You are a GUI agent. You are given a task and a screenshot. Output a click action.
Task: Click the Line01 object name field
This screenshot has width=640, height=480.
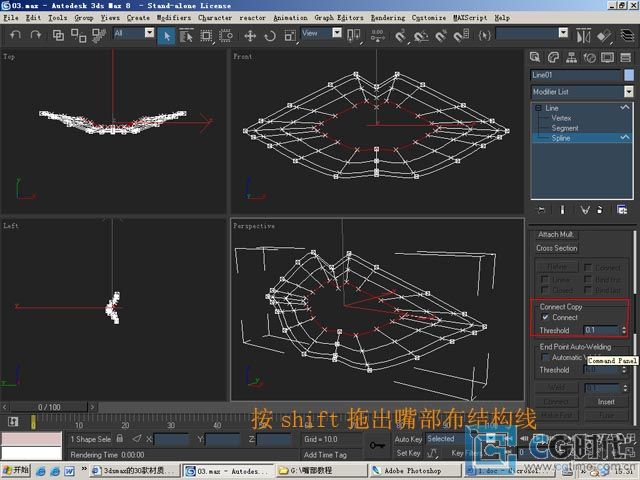click(x=576, y=75)
